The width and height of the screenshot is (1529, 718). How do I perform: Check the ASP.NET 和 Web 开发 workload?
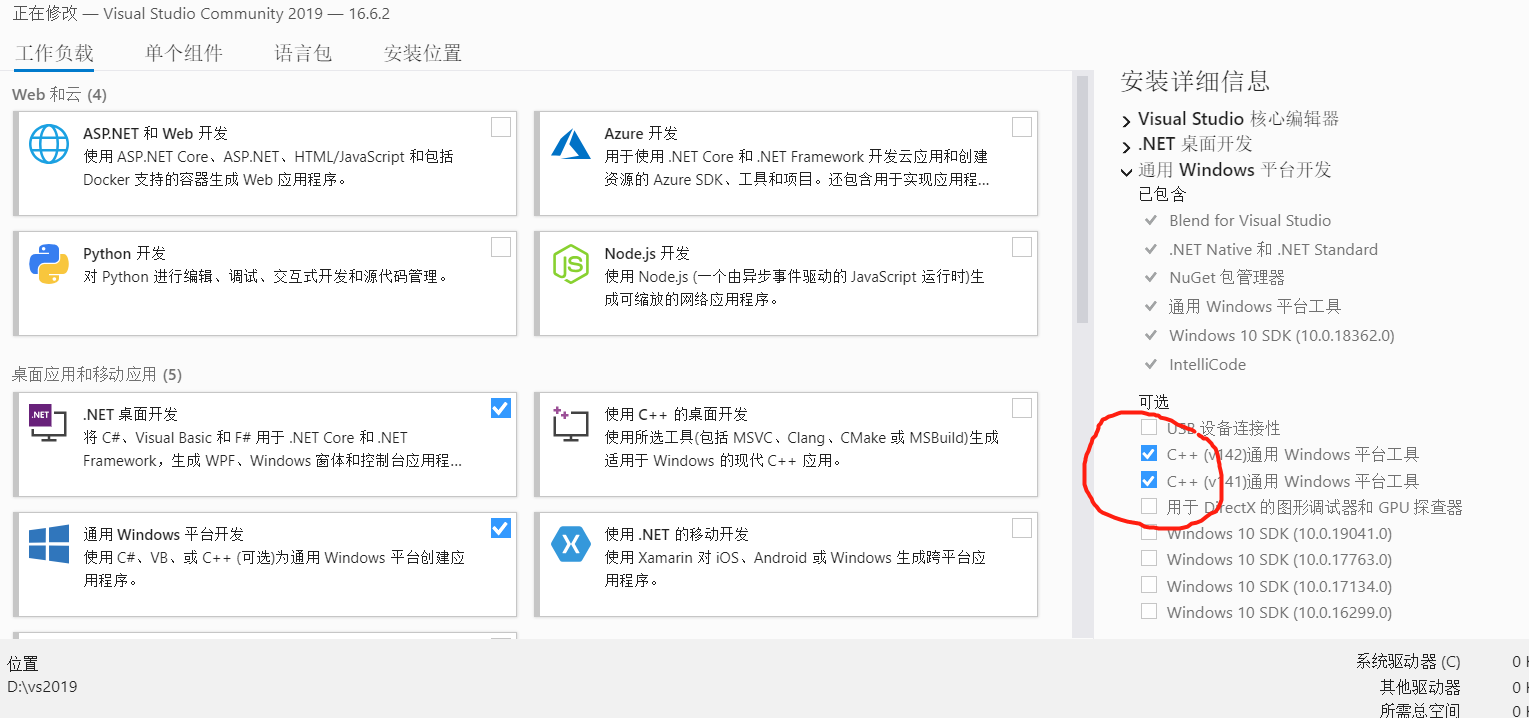(x=501, y=127)
